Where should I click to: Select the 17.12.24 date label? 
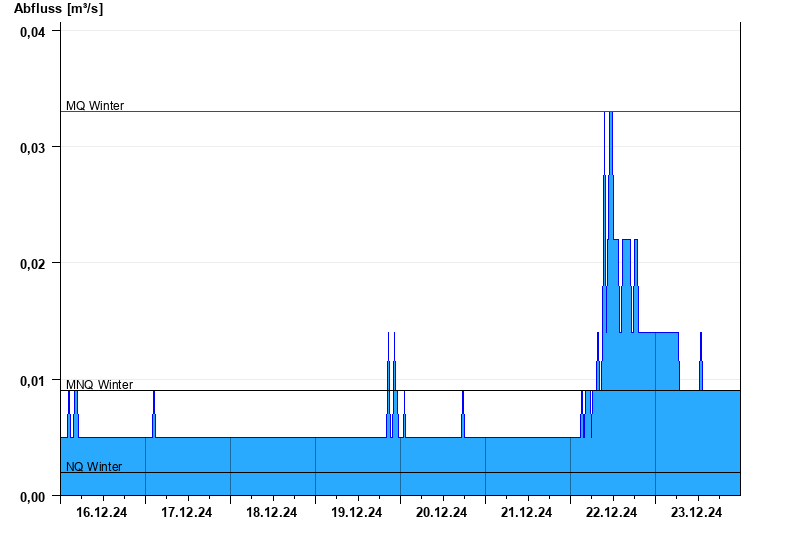[x=187, y=512]
